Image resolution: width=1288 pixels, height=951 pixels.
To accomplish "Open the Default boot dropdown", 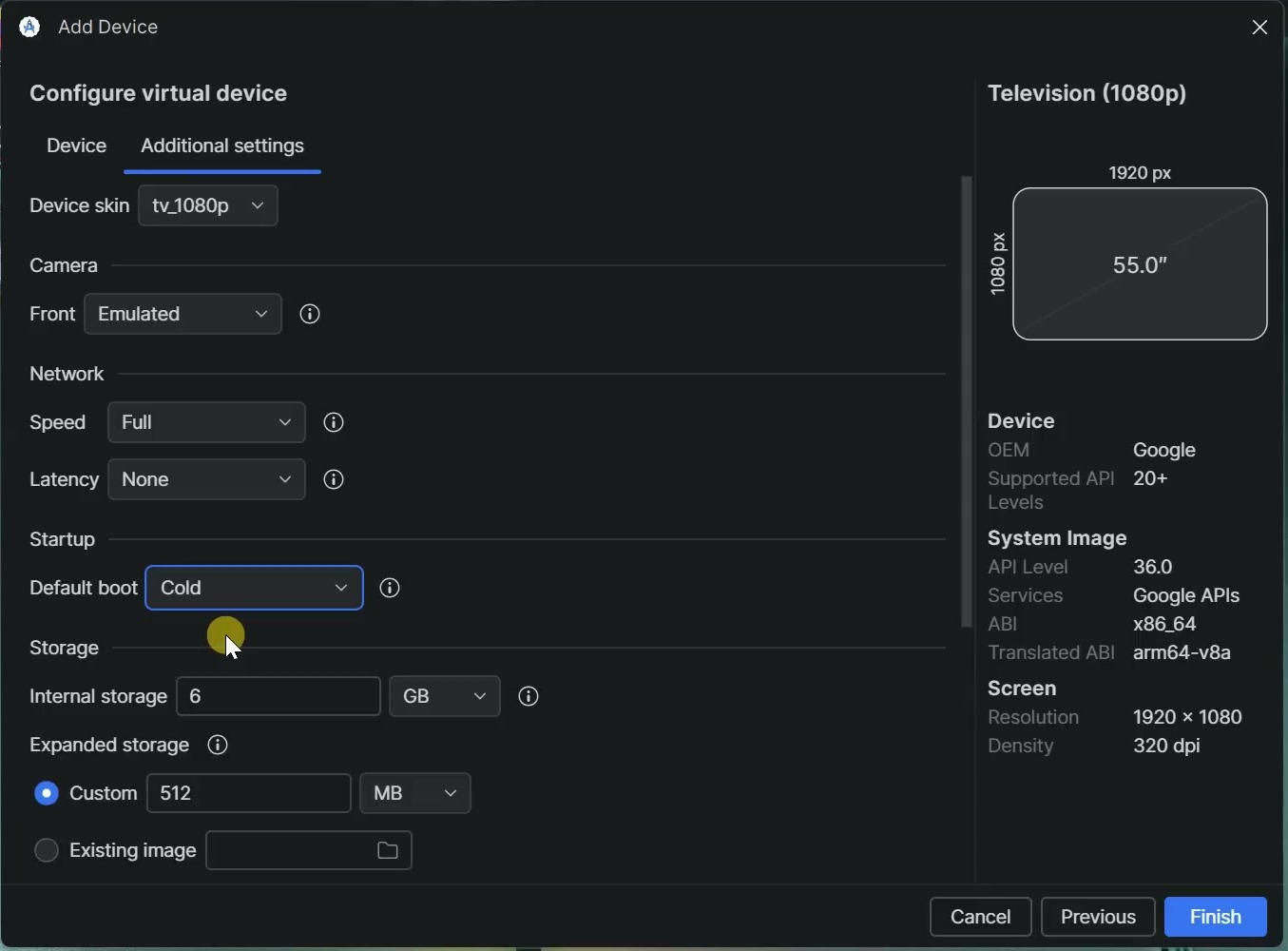I will point(255,589).
